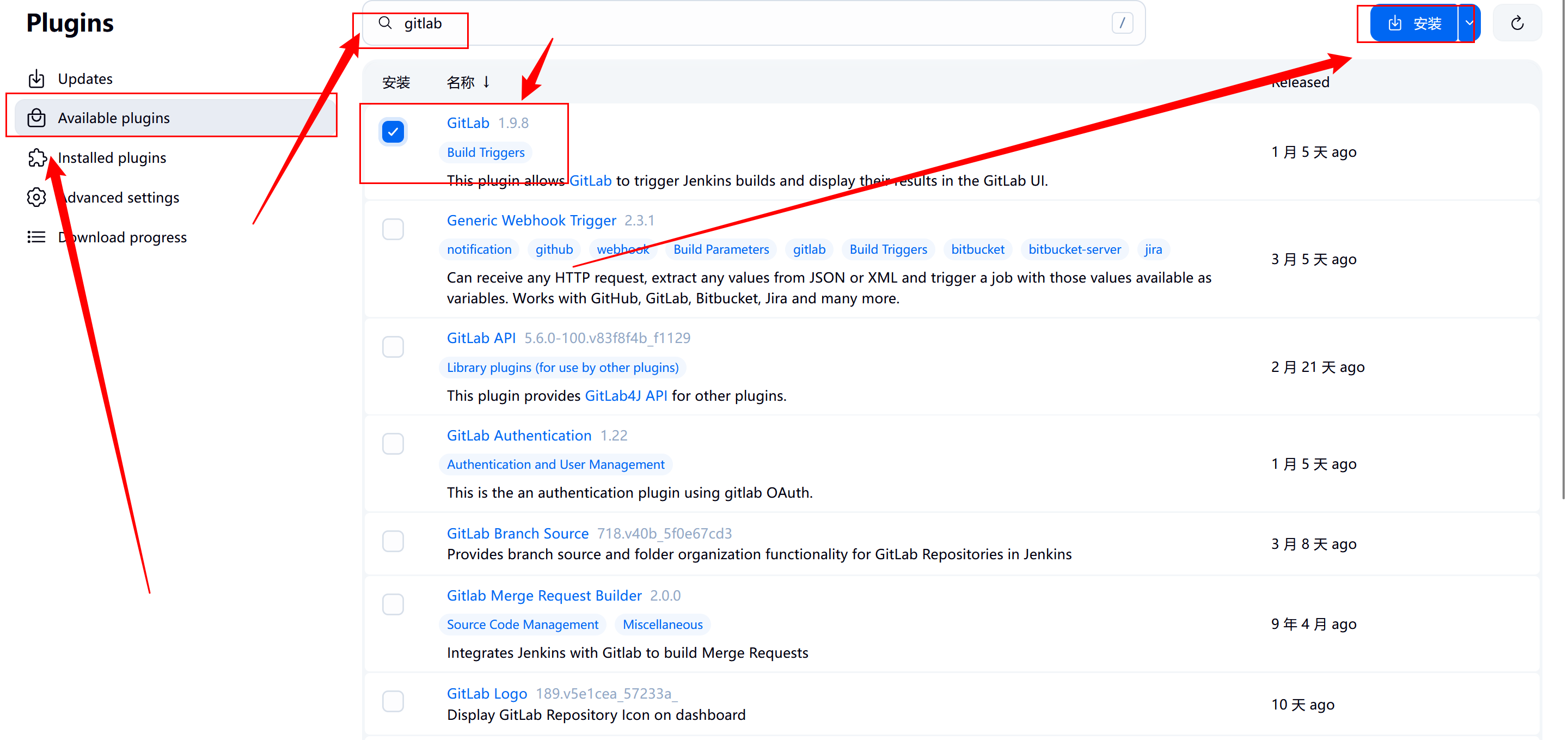Open the GitLab Branch Source link
This screenshot has width=1568, height=740.
point(517,533)
